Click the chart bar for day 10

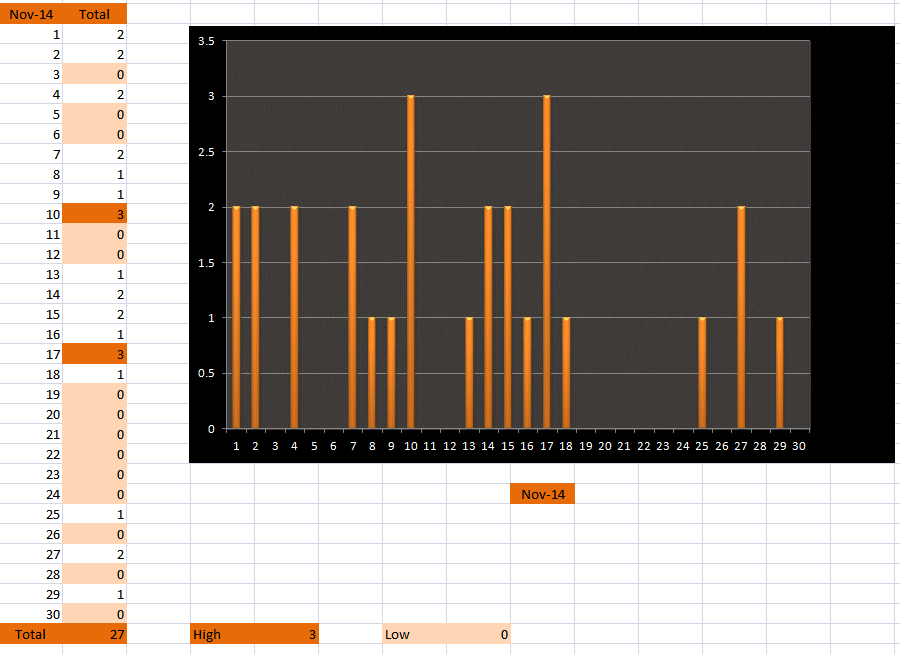pos(410,262)
